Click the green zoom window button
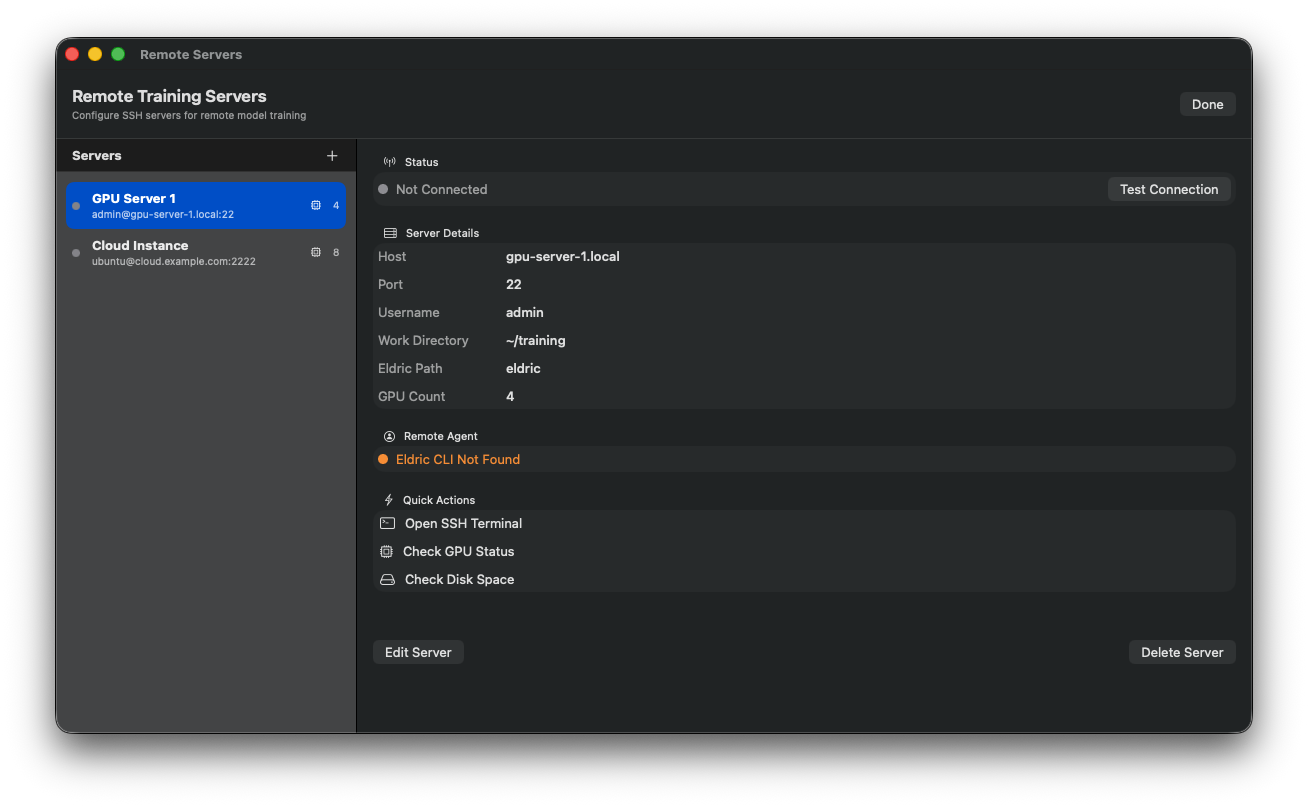 coord(118,54)
